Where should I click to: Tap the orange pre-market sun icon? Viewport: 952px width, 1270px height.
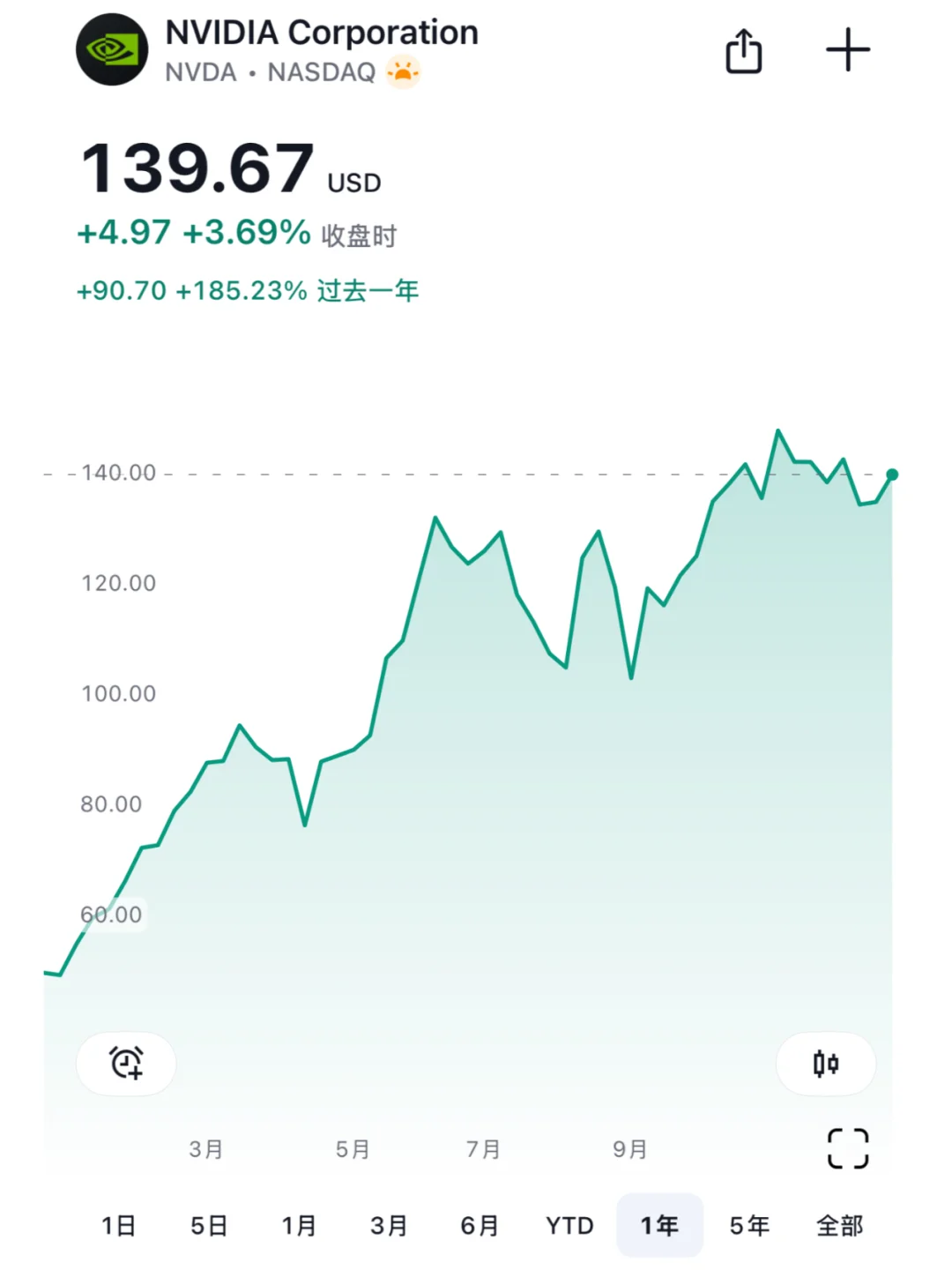[403, 71]
